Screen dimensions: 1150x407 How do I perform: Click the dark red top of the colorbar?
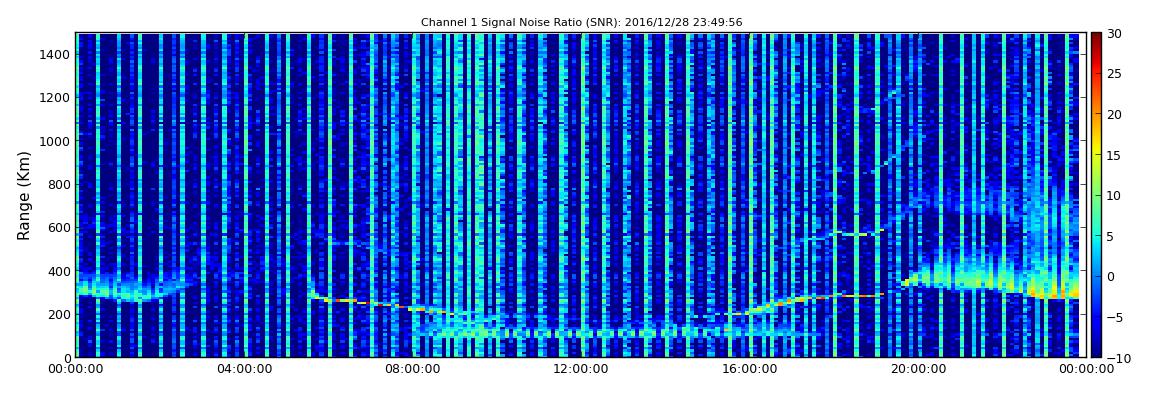click(1096, 39)
